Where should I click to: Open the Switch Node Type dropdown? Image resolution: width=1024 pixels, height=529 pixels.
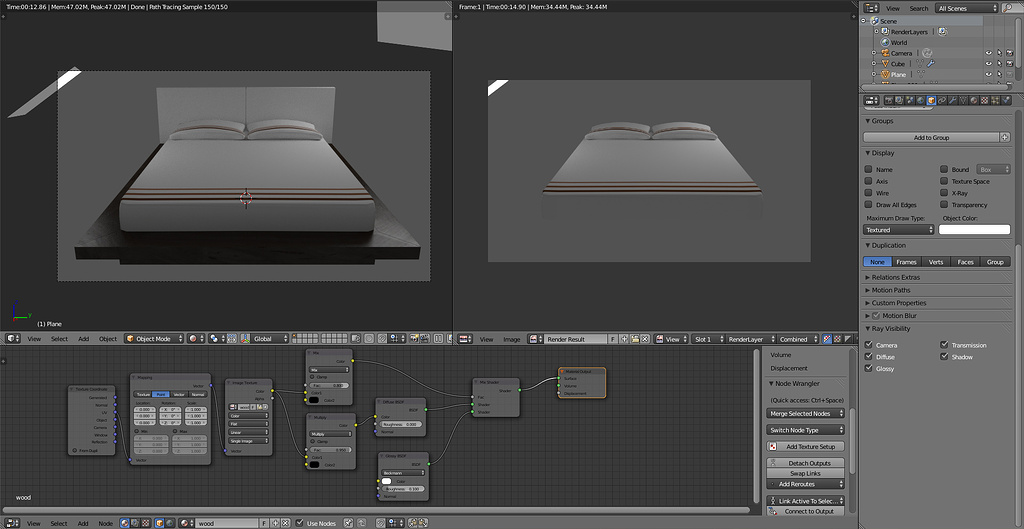coord(805,430)
